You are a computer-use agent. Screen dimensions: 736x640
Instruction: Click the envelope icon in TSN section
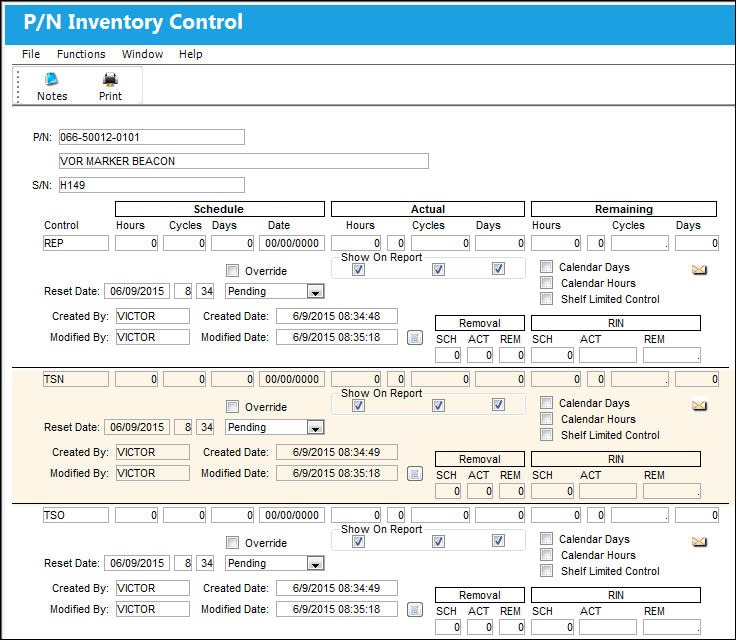699,405
